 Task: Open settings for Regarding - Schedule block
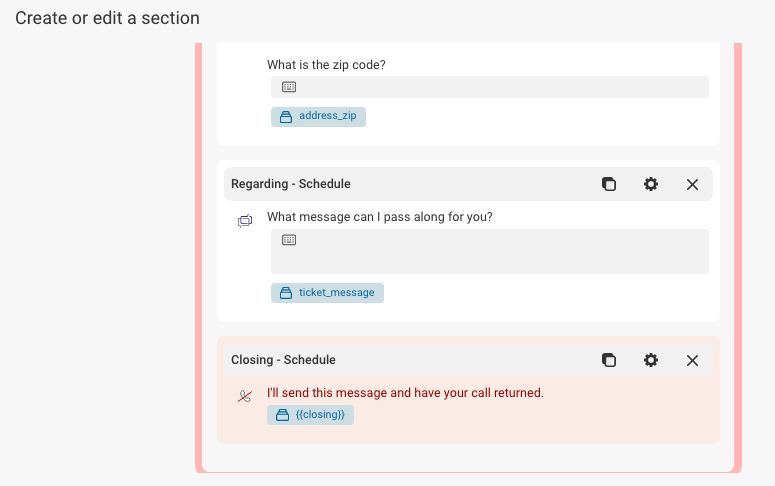pos(650,184)
